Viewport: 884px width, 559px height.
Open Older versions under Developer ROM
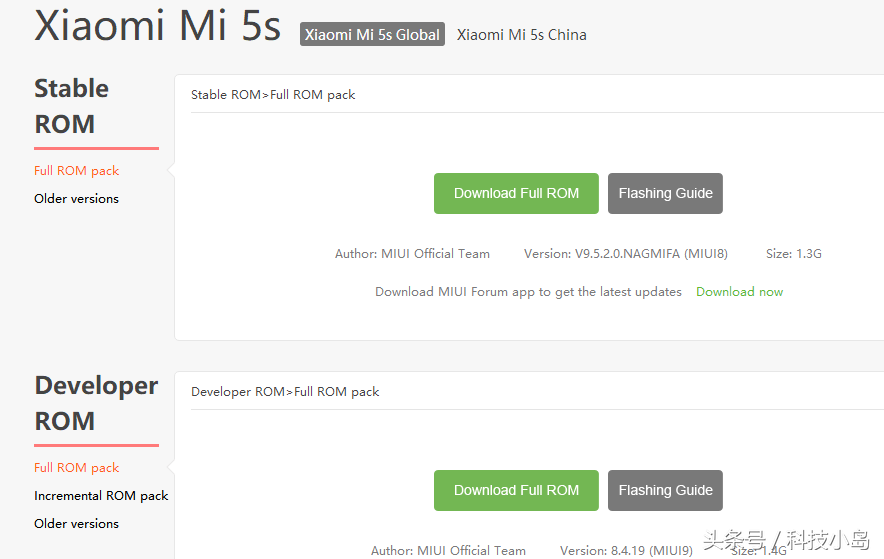click(x=76, y=523)
